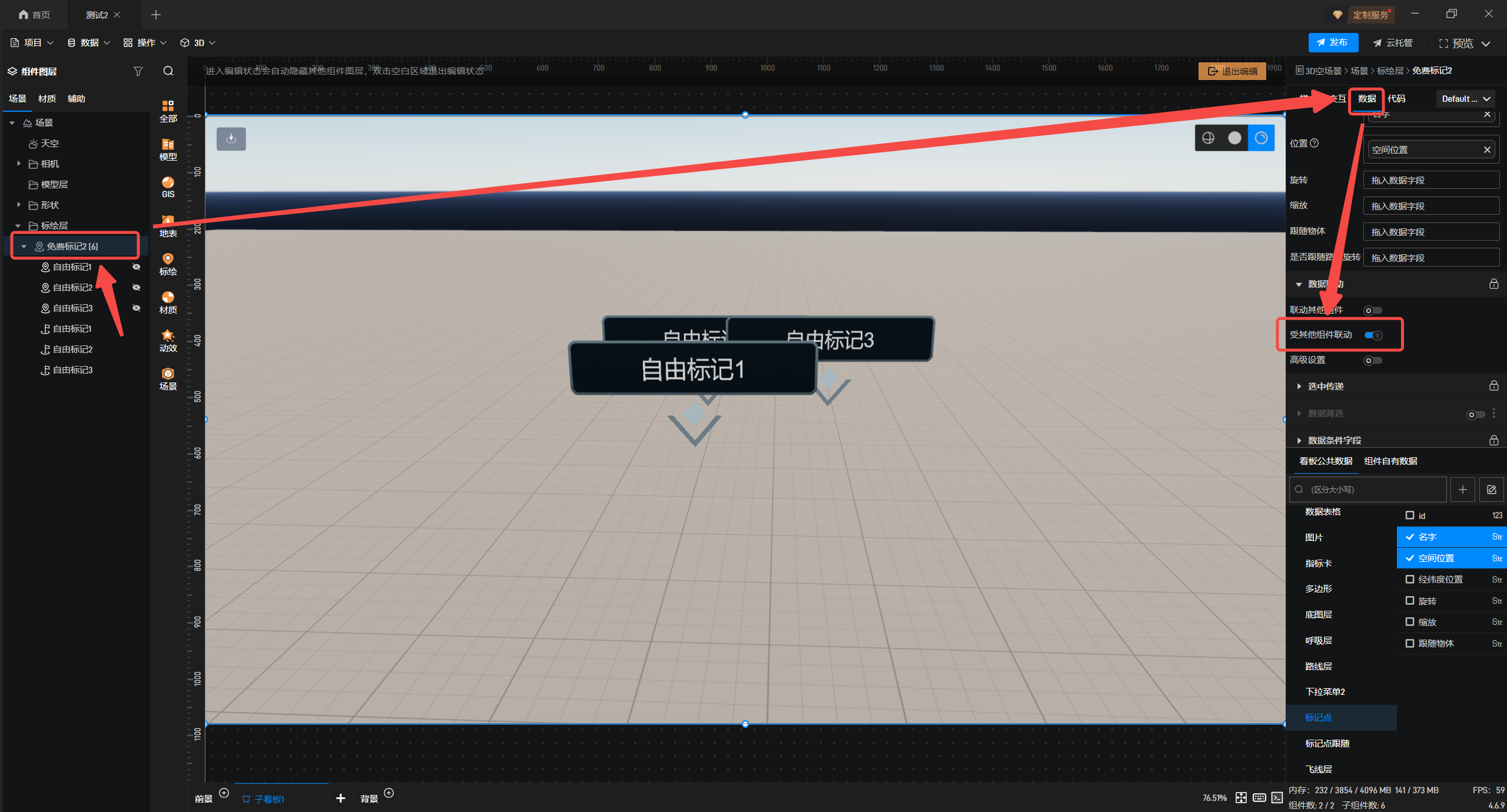Click the 退出编辑 button
Image resolution: width=1507 pixels, height=812 pixels.
[x=1232, y=71]
